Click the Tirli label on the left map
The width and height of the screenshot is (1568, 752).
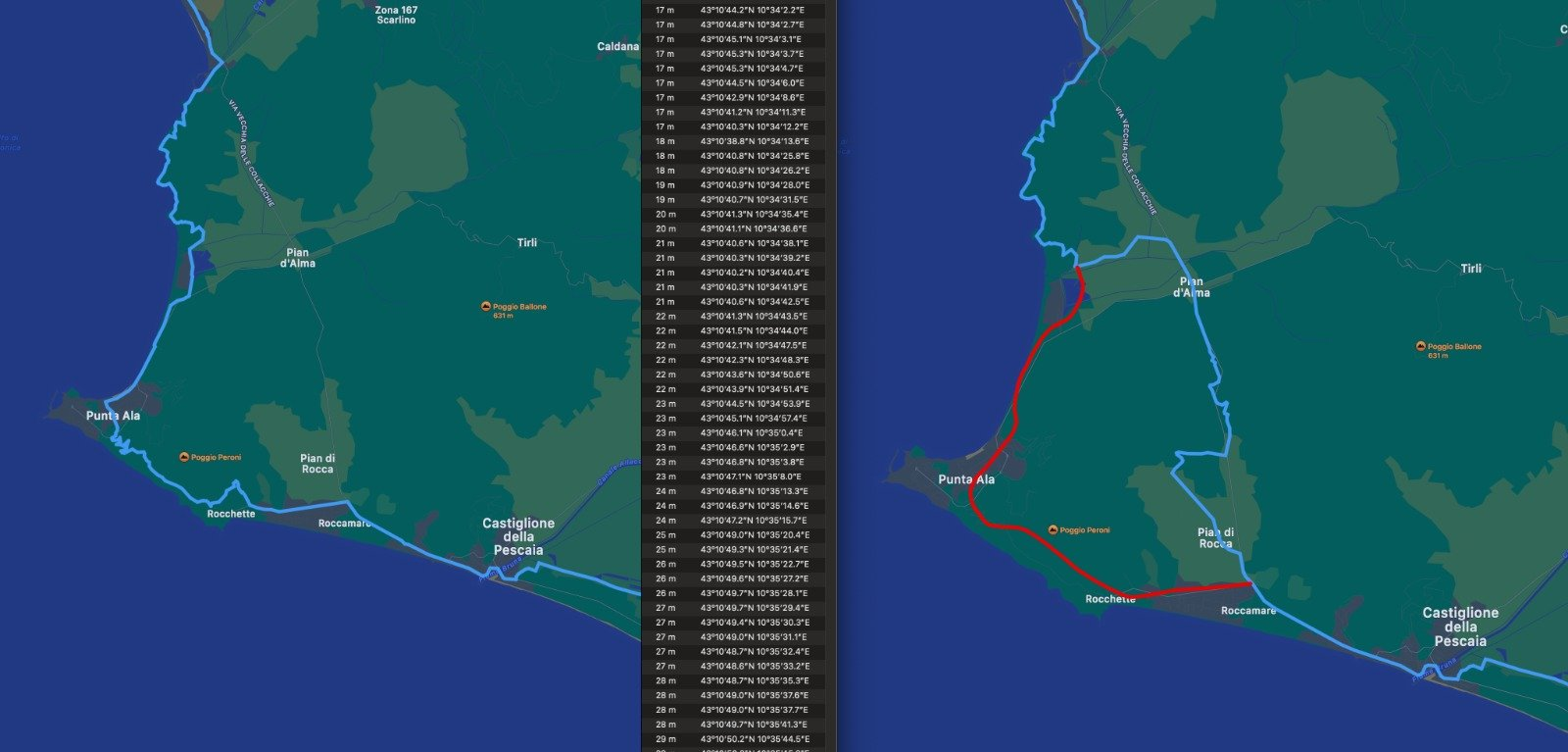pyautogui.click(x=527, y=242)
